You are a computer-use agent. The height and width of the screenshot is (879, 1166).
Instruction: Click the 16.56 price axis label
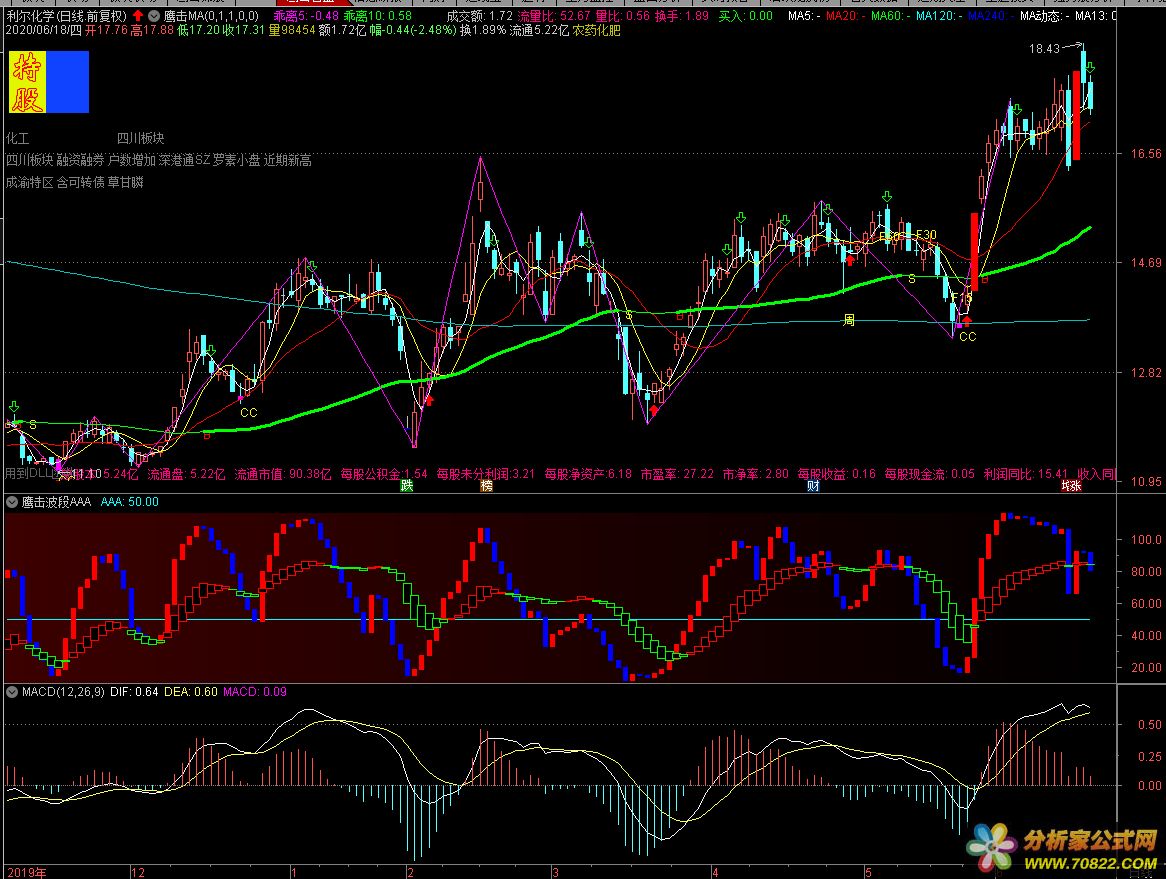pos(1146,154)
